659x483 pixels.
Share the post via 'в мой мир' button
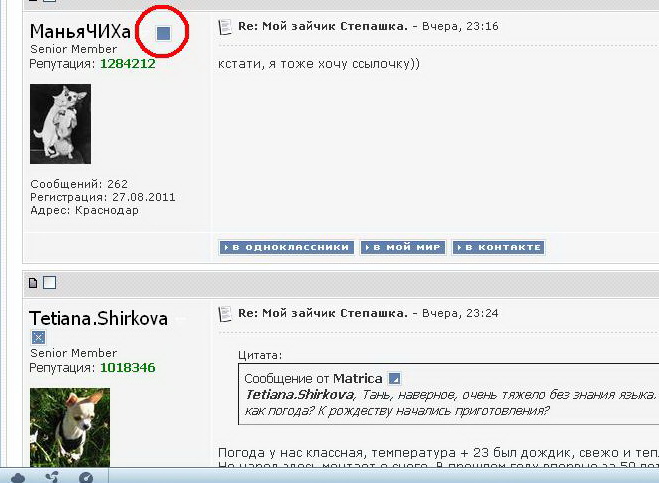coord(402,247)
